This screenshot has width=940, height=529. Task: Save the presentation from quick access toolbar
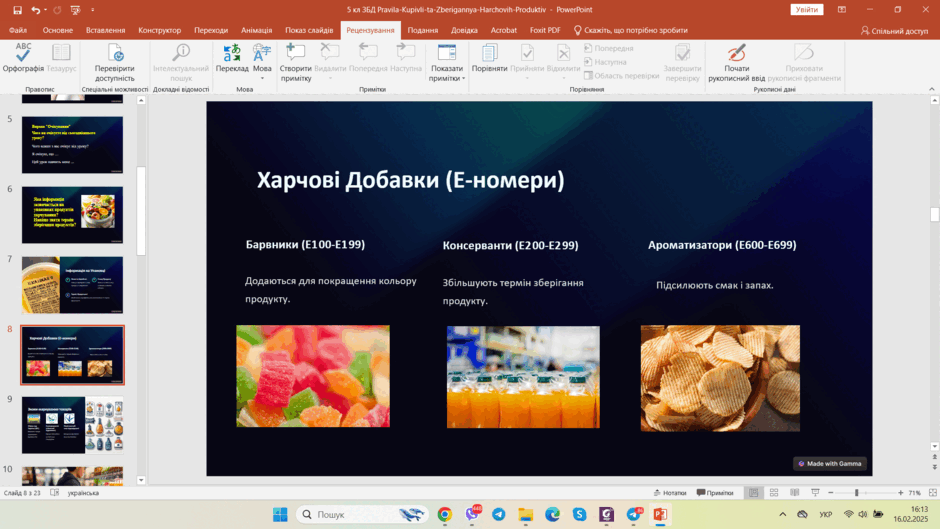(x=17, y=10)
